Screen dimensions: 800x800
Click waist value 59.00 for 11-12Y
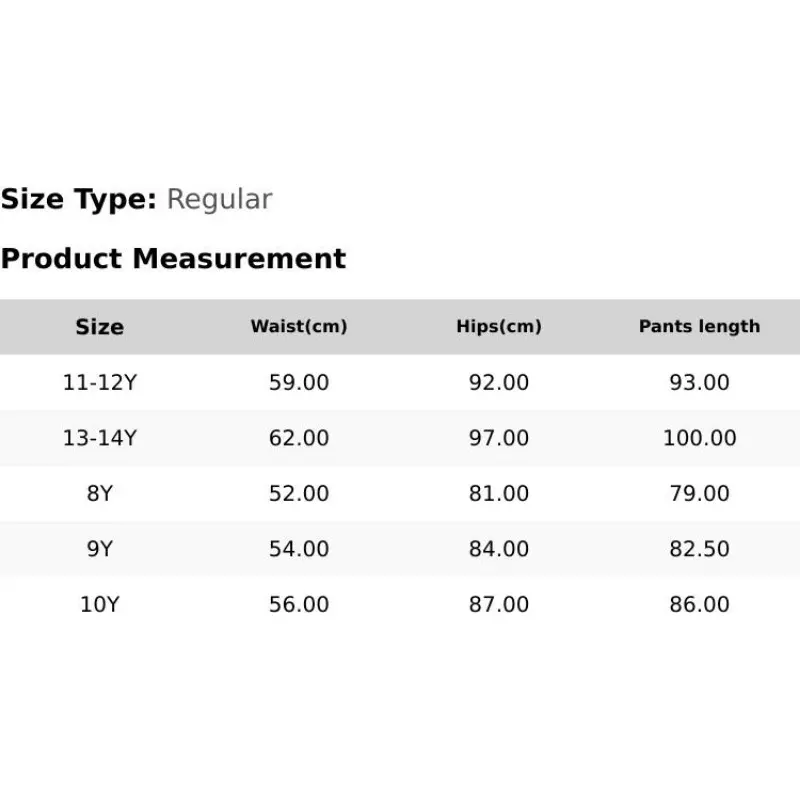tap(299, 382)
